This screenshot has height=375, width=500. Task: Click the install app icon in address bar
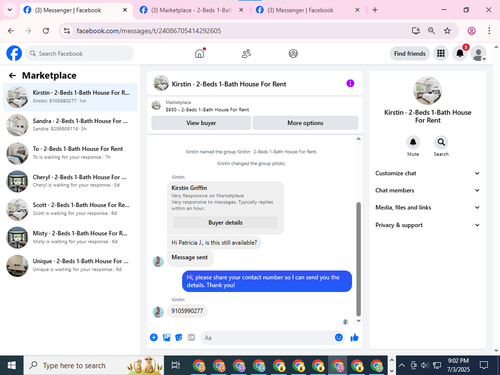416,31
